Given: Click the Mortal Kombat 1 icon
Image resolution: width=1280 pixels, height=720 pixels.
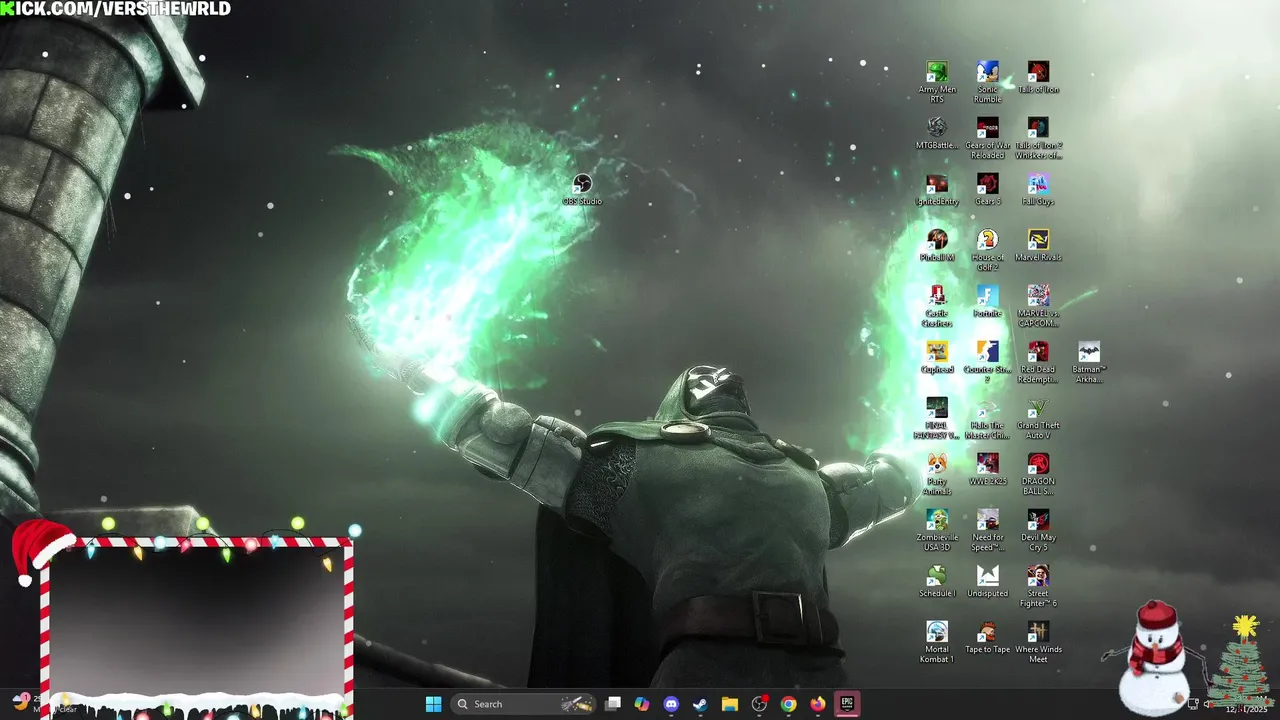Looking at the screenshot, I should pos(937,642).
